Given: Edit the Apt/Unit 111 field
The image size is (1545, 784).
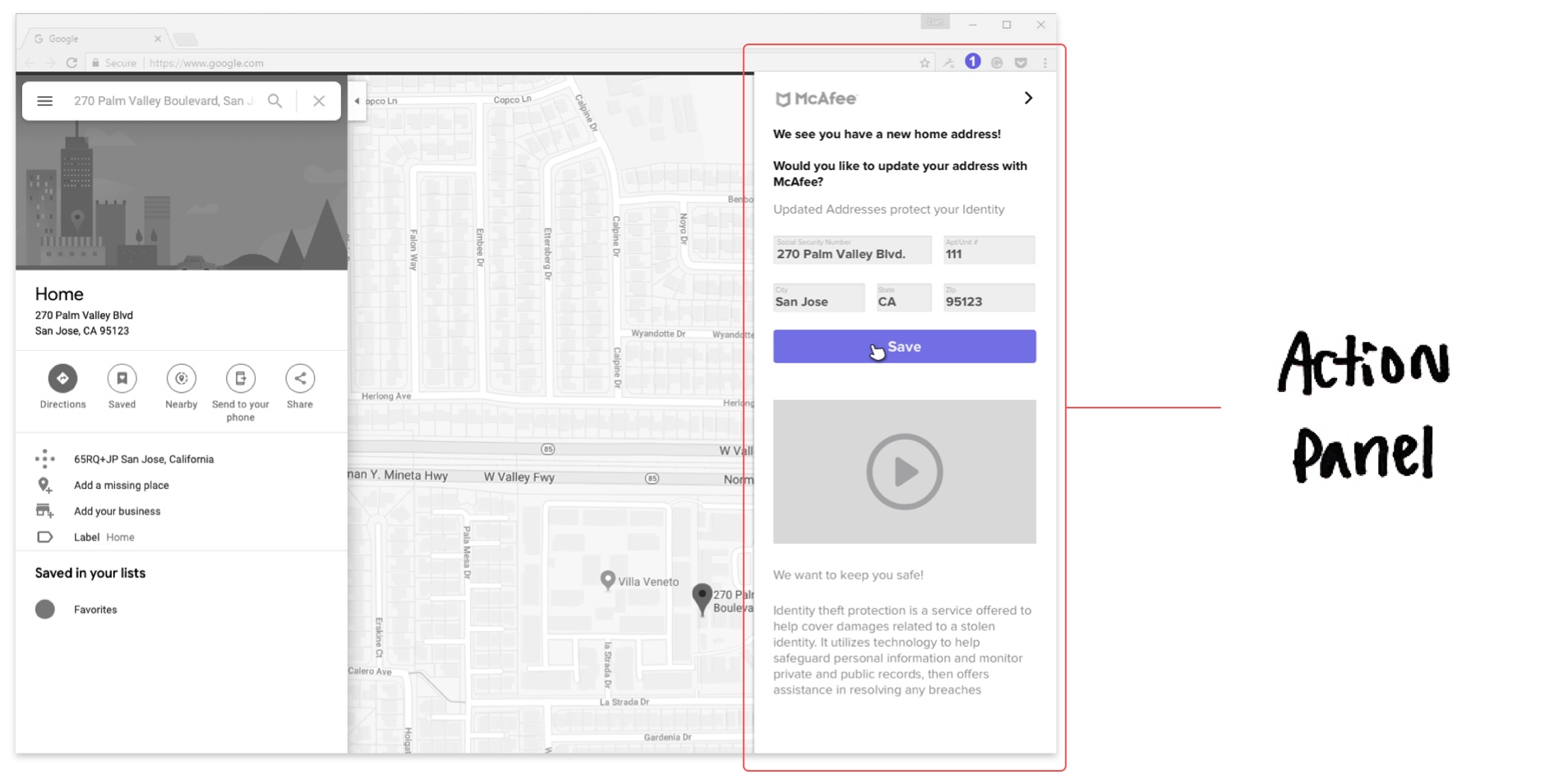Looking at the screenshot, I should [989, 250].
